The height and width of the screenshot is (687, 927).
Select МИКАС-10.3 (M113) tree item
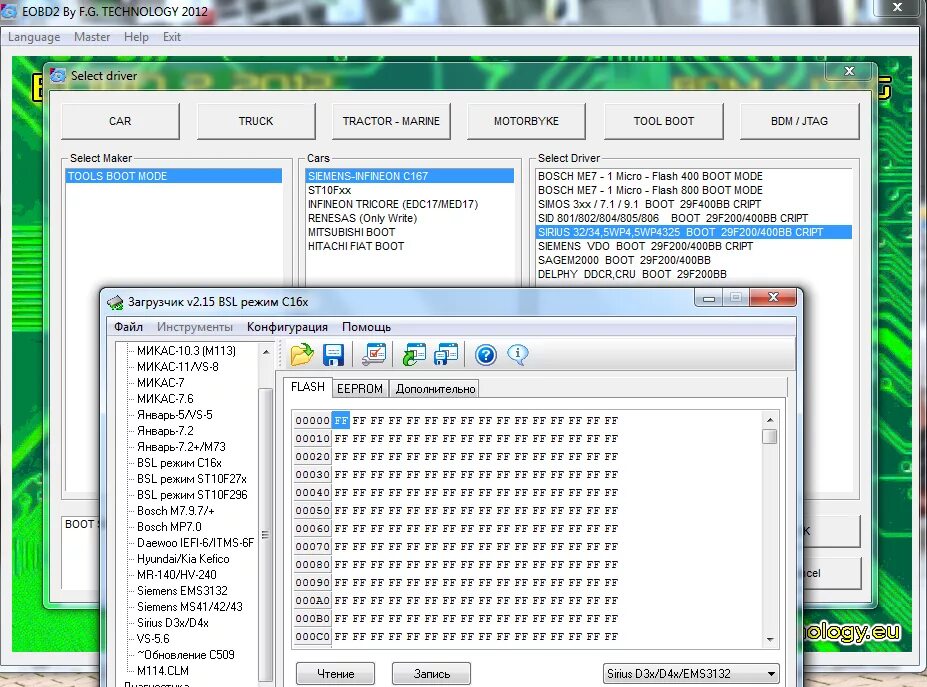coord(186,351)
